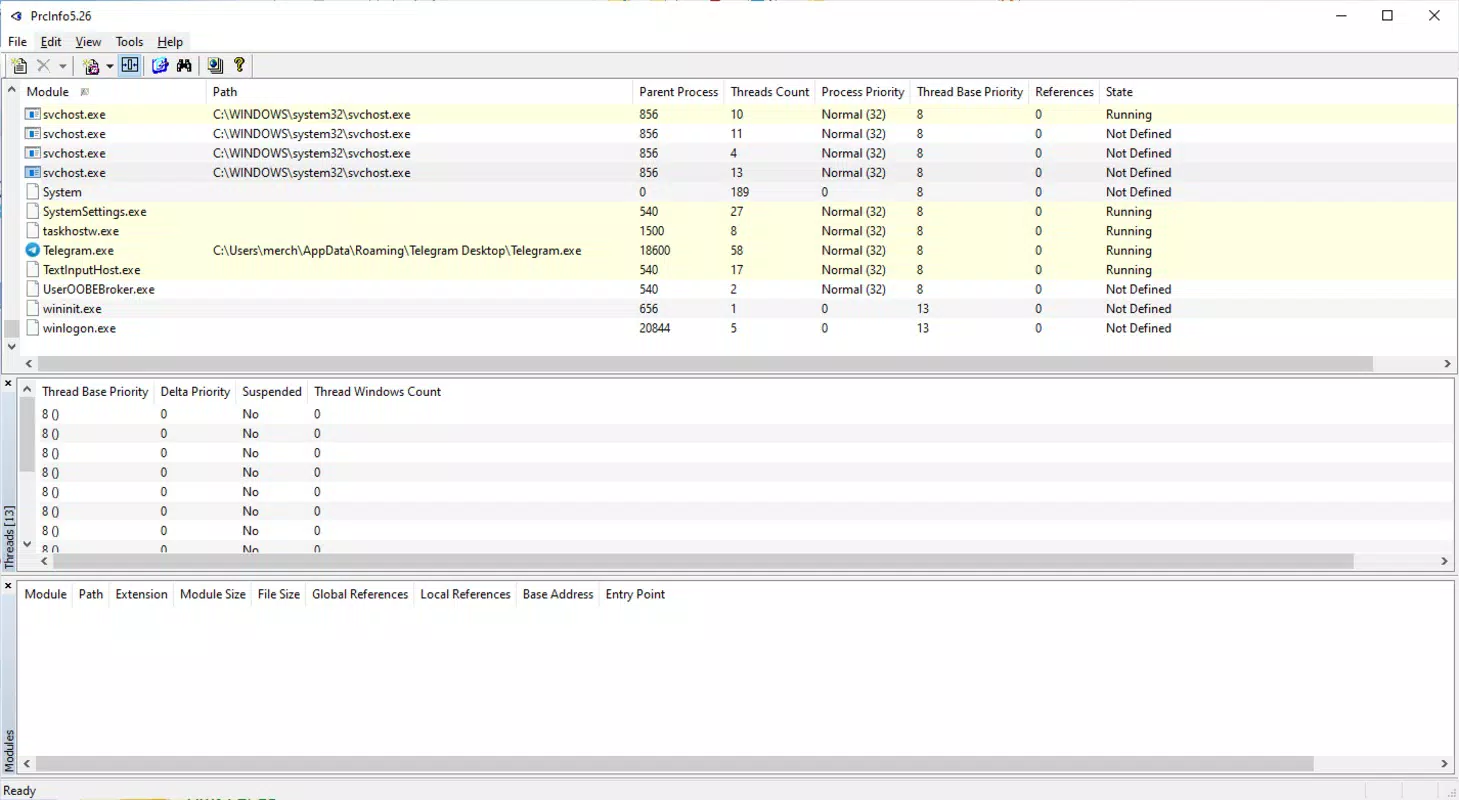
Task: Sort processes by the Path column header
Action: (420, 92)
